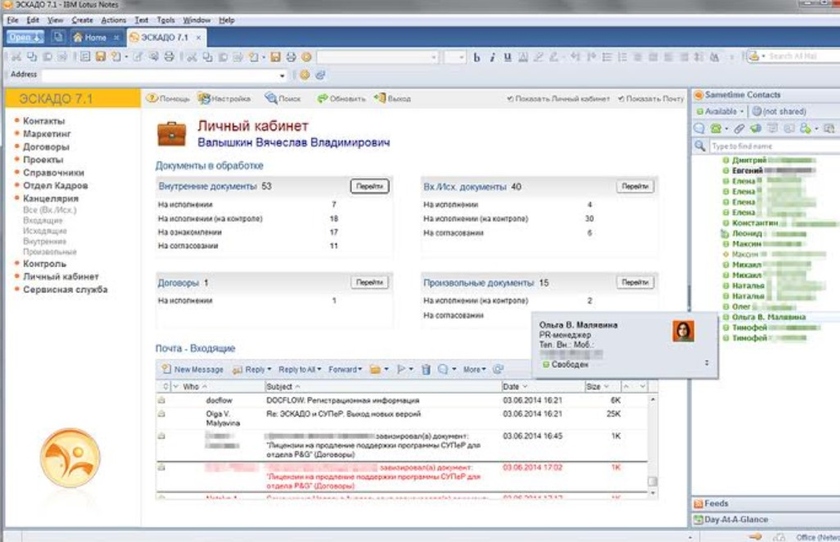The height and width of the screenshot is (542, 840).
Task: Toggle the Показать Личный кабинет checkbox
Action: 511,100
